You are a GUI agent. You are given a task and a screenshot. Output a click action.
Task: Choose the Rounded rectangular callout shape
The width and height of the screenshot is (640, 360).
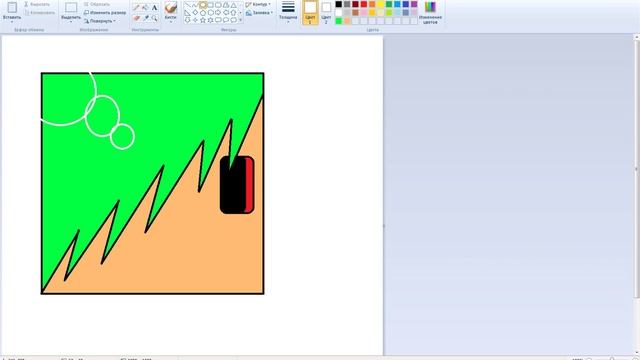(x=218, y=20)
